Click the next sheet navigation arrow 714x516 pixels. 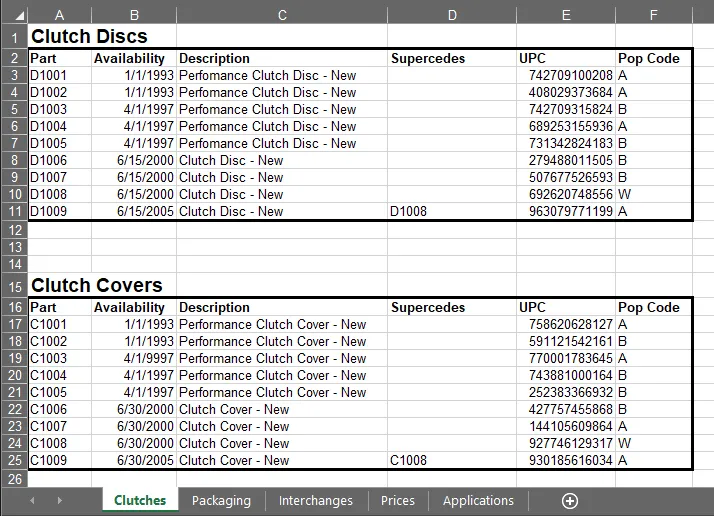59,501
